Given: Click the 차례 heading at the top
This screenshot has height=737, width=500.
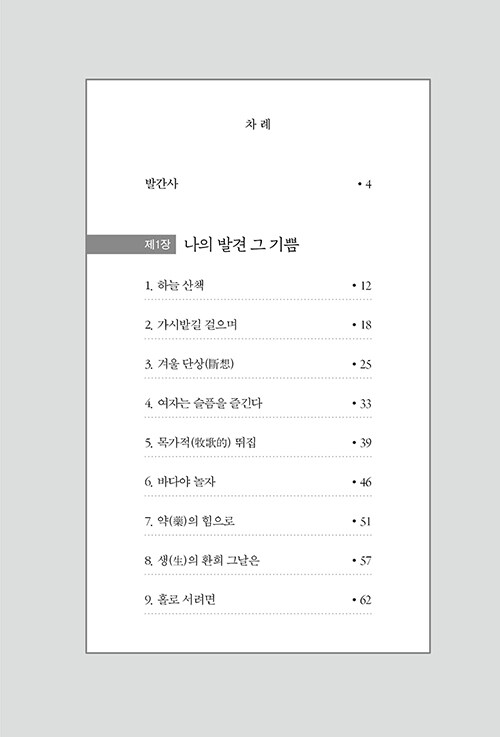Looking at the screenshot, I should 258,124.
